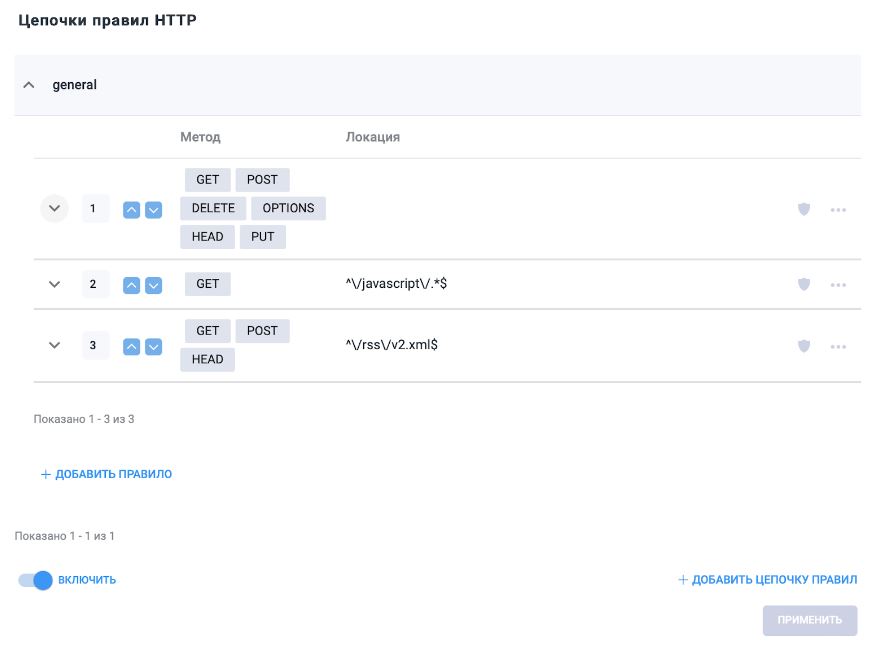Open three-dot menu for rule 2
The height and width of the screenshot is (650, 873).
tap(838, 285)
